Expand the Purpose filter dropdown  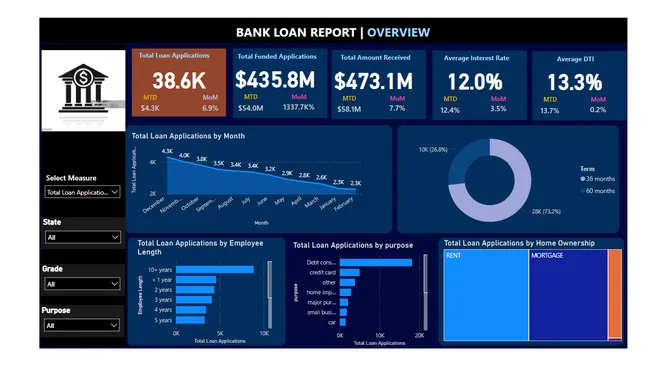pyautogui.click(x=82, y=325)
